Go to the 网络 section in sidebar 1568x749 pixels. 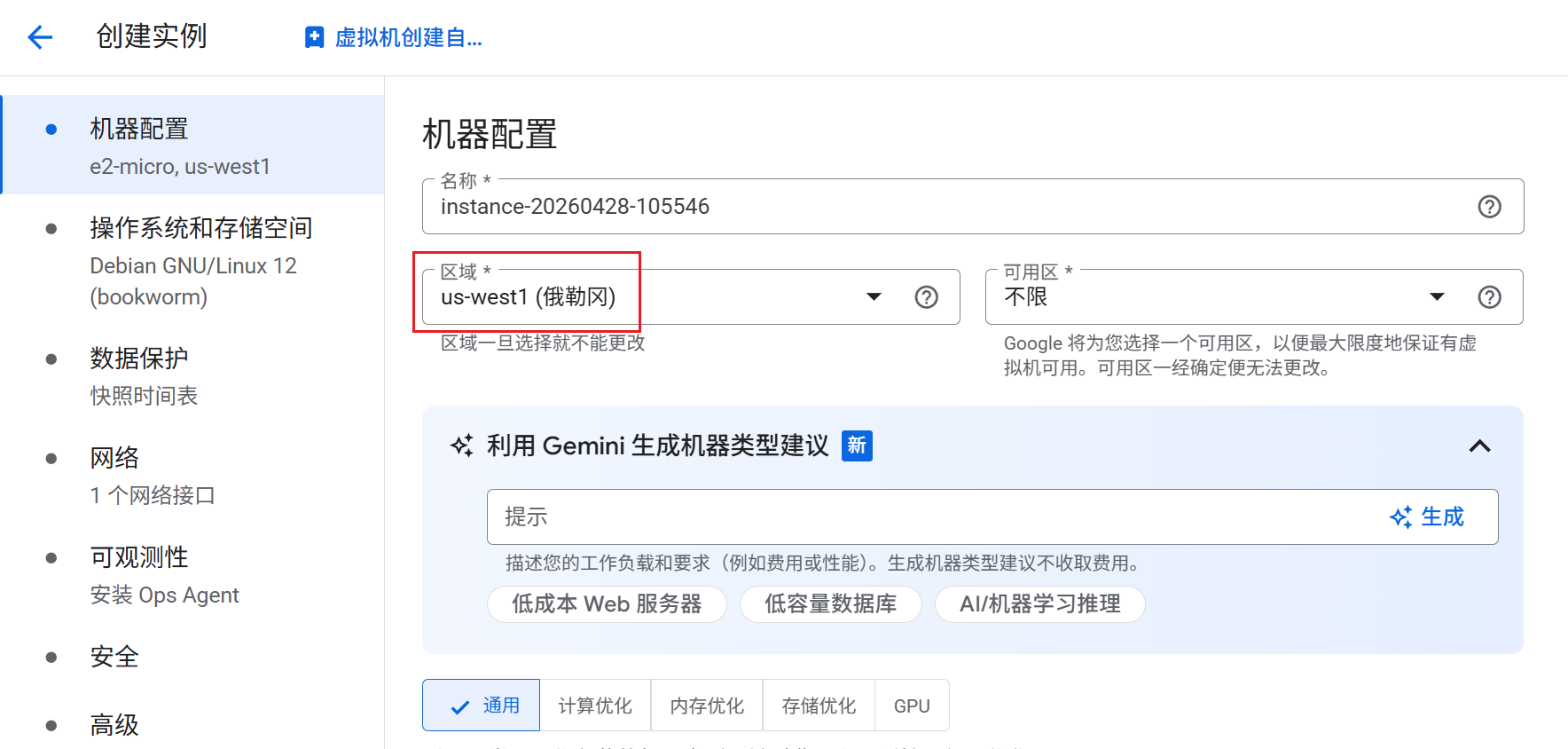click(x=114, y=458)
